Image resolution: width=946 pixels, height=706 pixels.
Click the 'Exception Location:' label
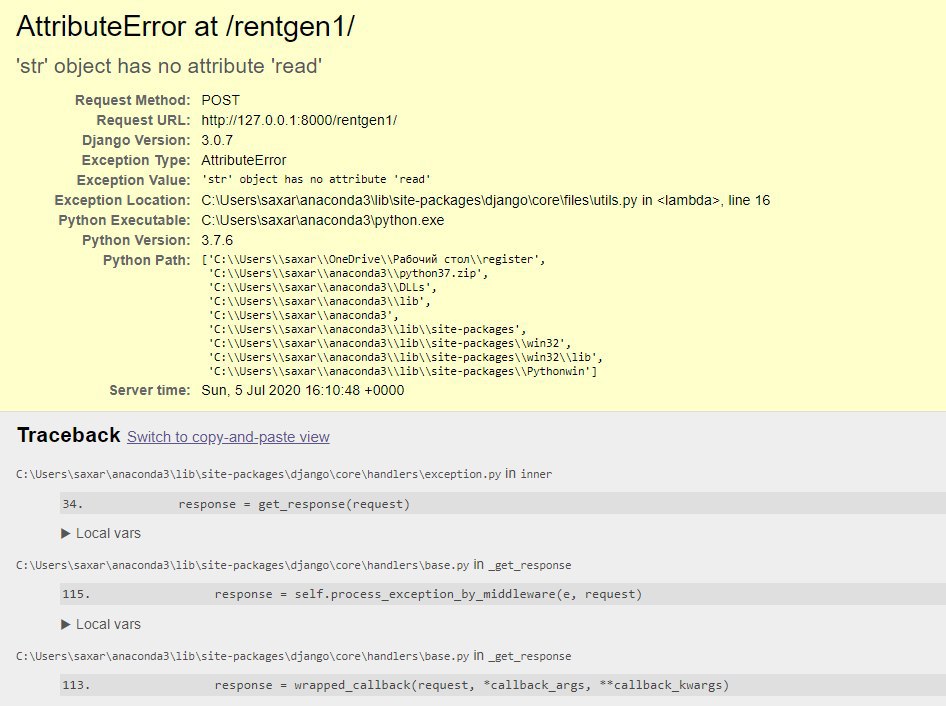tap(122, 200)
